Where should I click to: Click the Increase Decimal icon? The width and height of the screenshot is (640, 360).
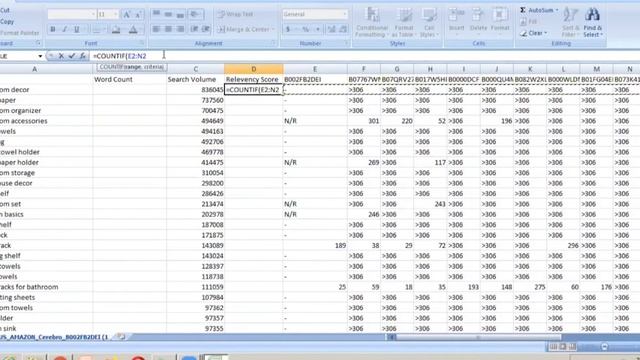pyautogui.click(x=331, y=29)
